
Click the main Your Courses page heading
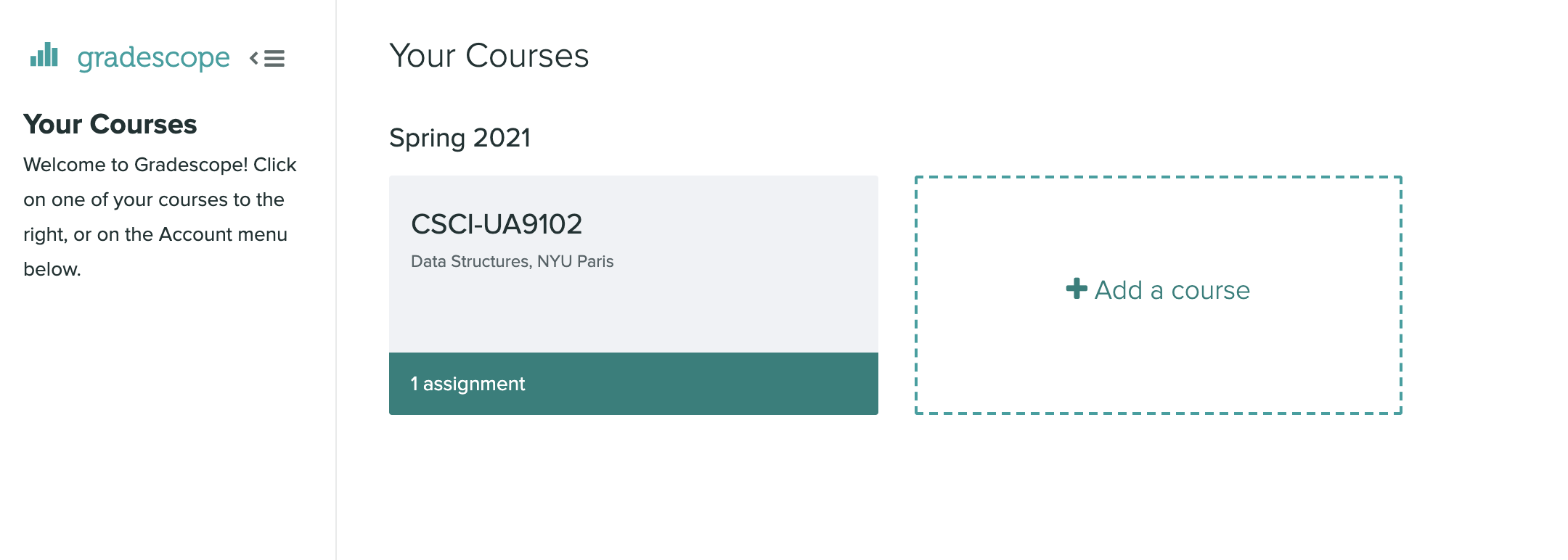(x=489, y=56)
